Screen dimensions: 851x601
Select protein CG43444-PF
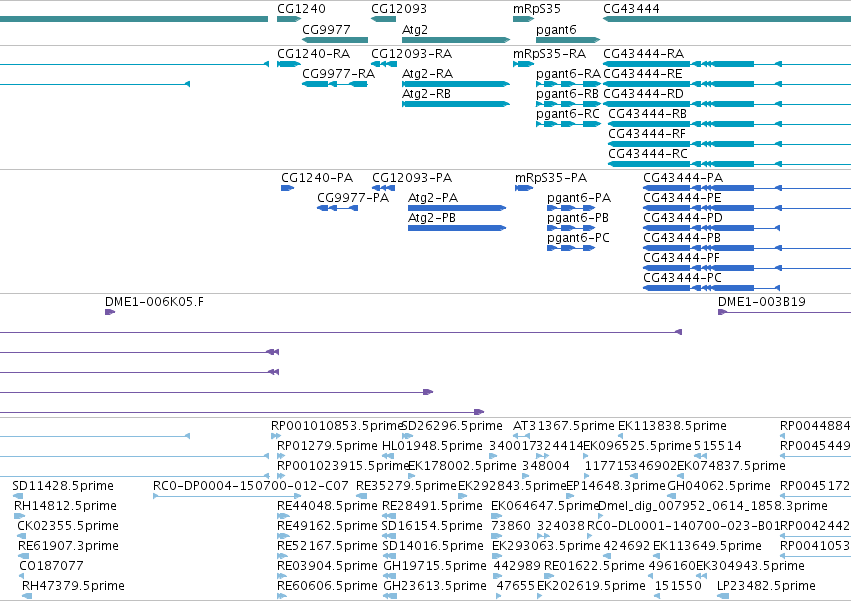click(681, 258)
